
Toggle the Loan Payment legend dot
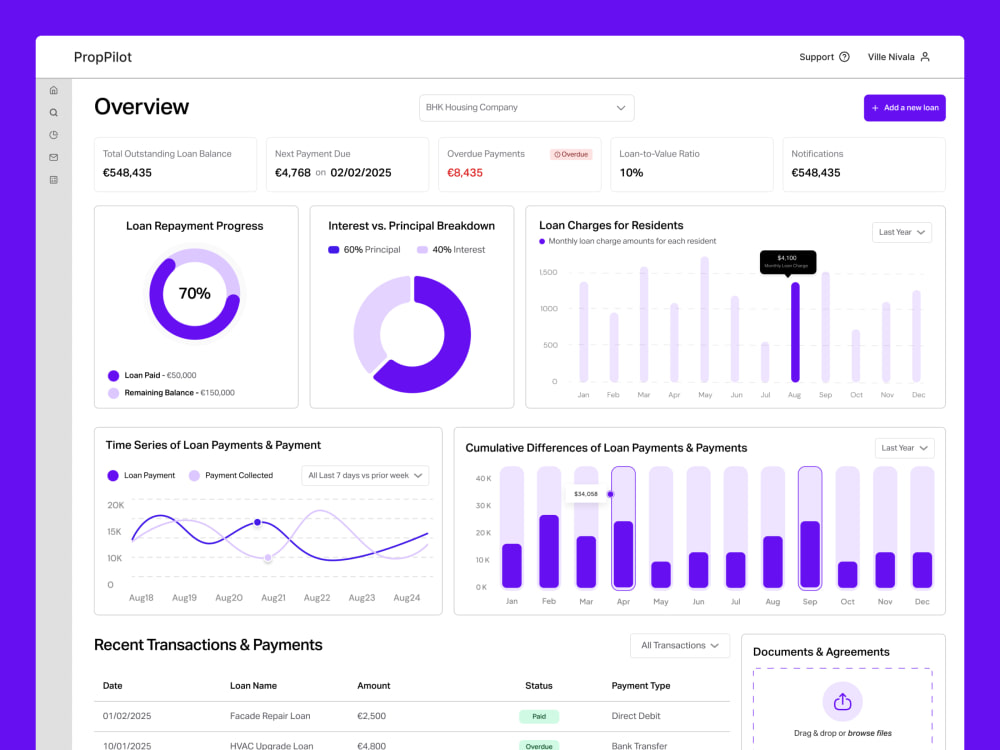tap(113, 476)
